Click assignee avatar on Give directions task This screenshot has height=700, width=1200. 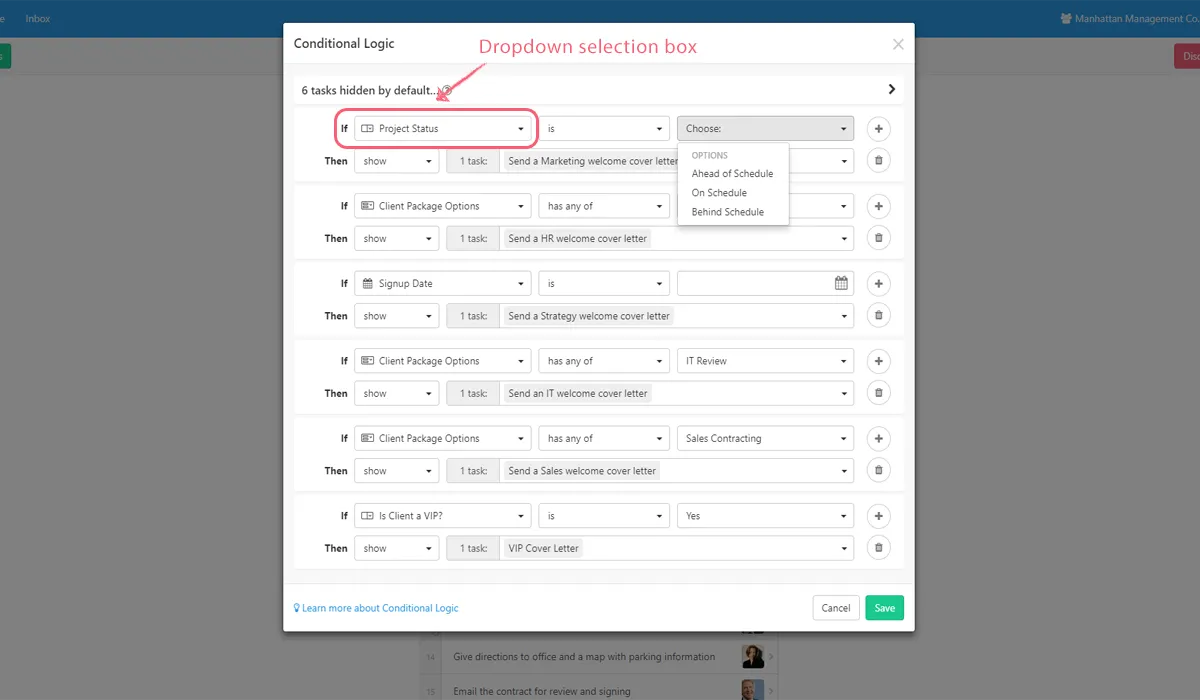pos(753,656)
